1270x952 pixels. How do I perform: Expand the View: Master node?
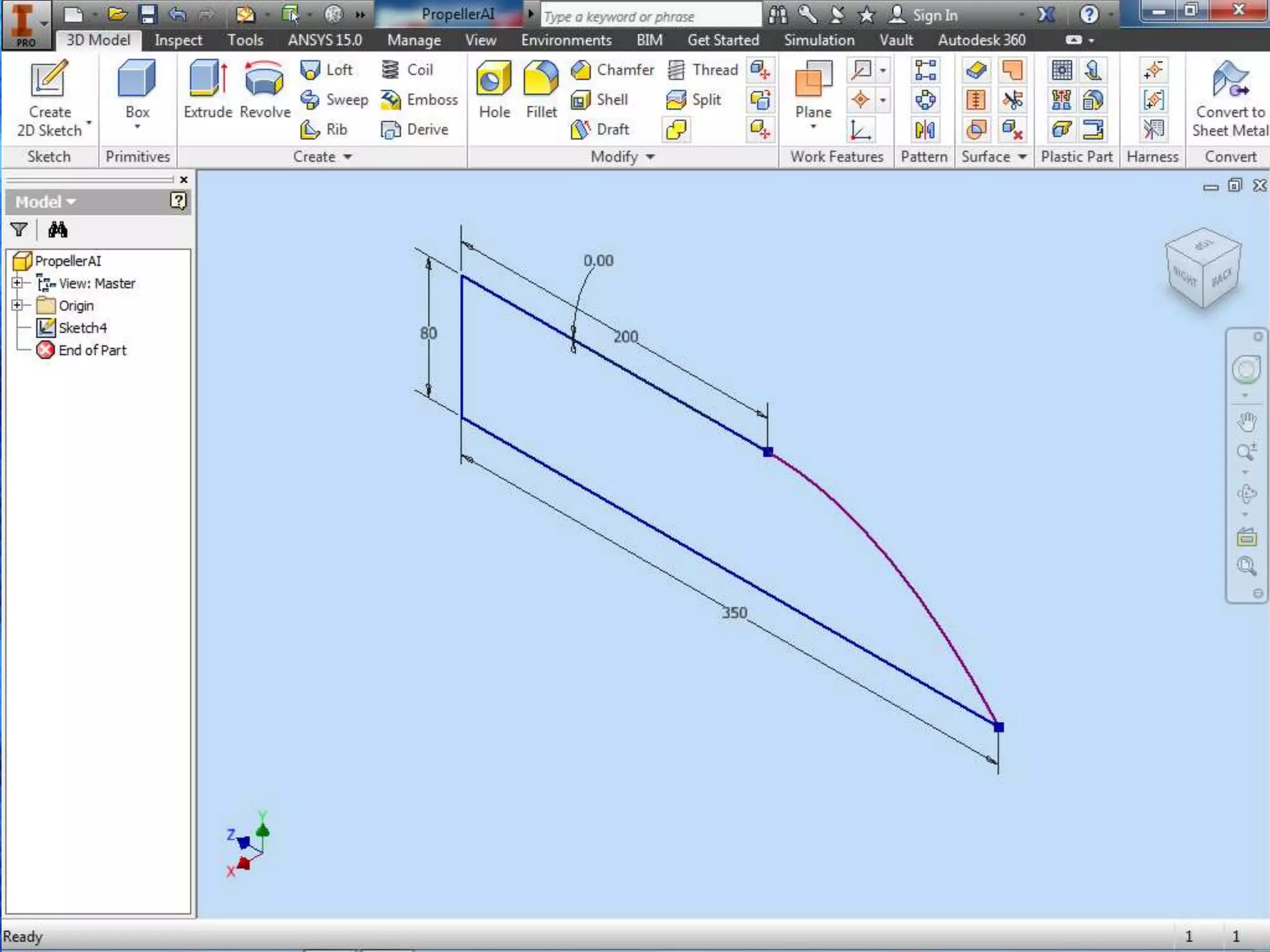tap(17, 283)
